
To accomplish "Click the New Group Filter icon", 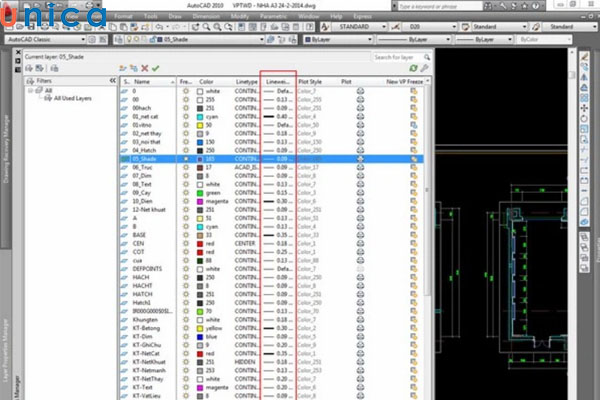I will click(x=39, y=69).
